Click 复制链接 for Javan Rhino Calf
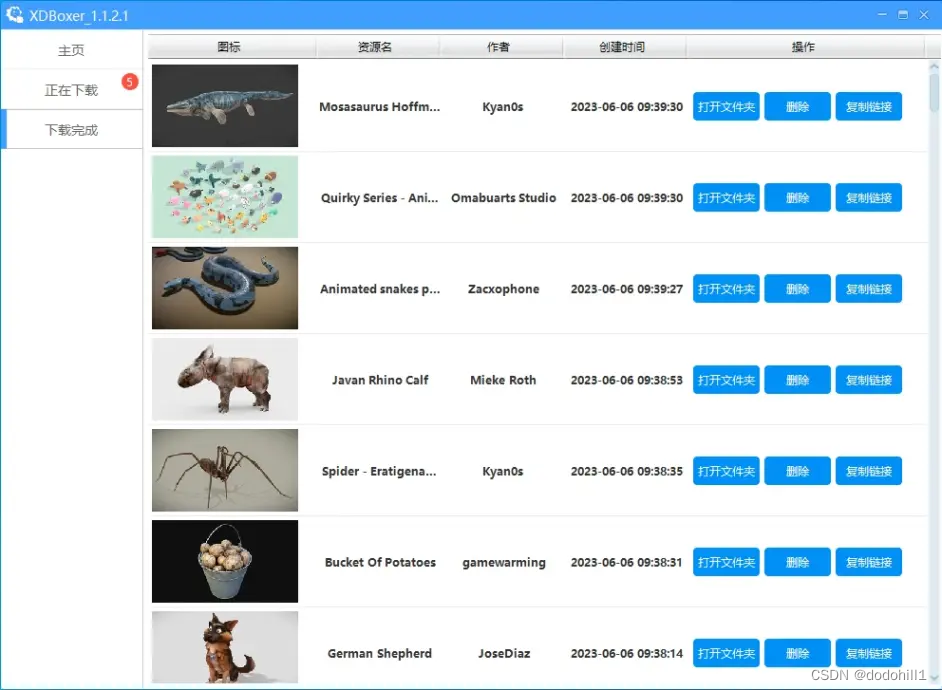The height and width of the screenshot is (690, 942). 869,379
